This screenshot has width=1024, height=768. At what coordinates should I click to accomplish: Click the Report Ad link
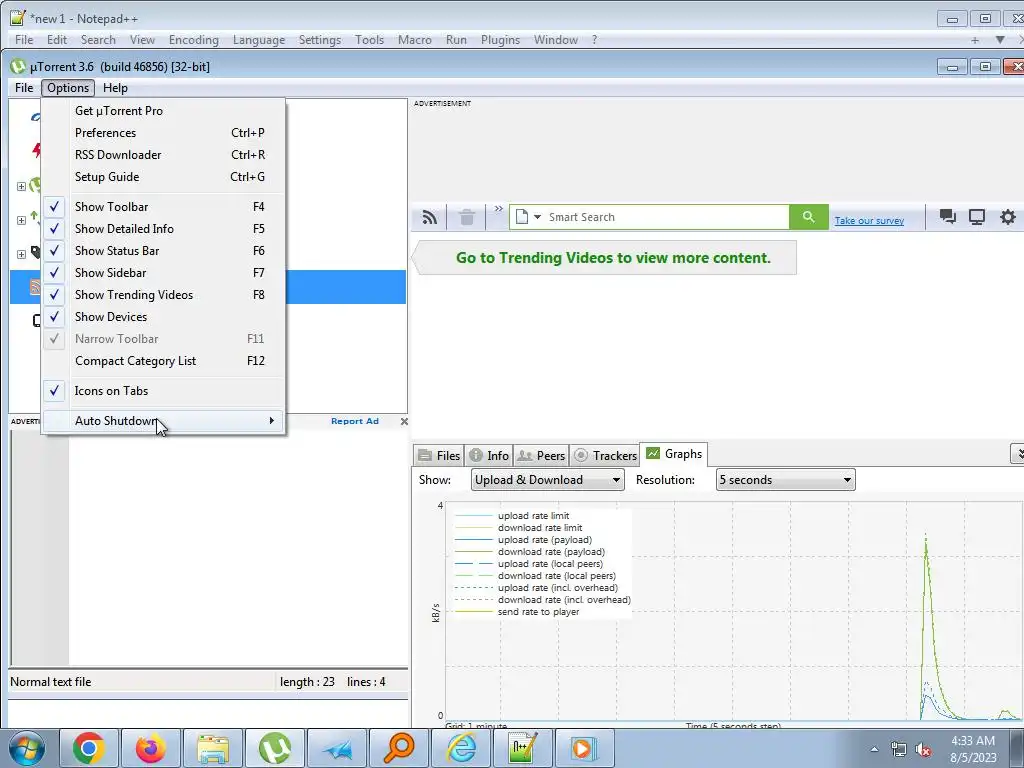pyautogui.click(x=355, y=421)
